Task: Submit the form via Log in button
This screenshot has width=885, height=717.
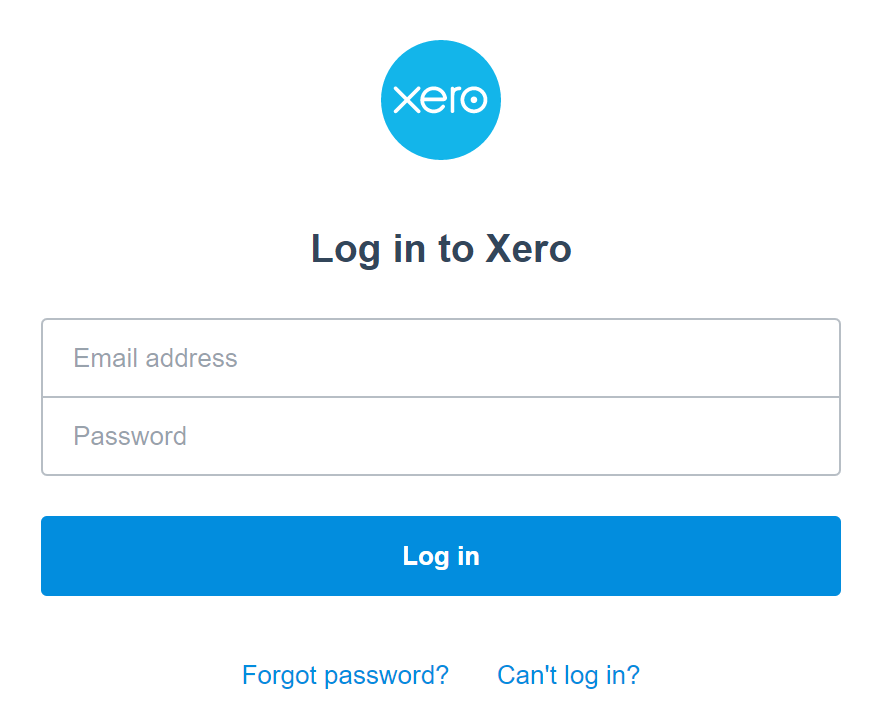Action: click(x=441, y=556)
